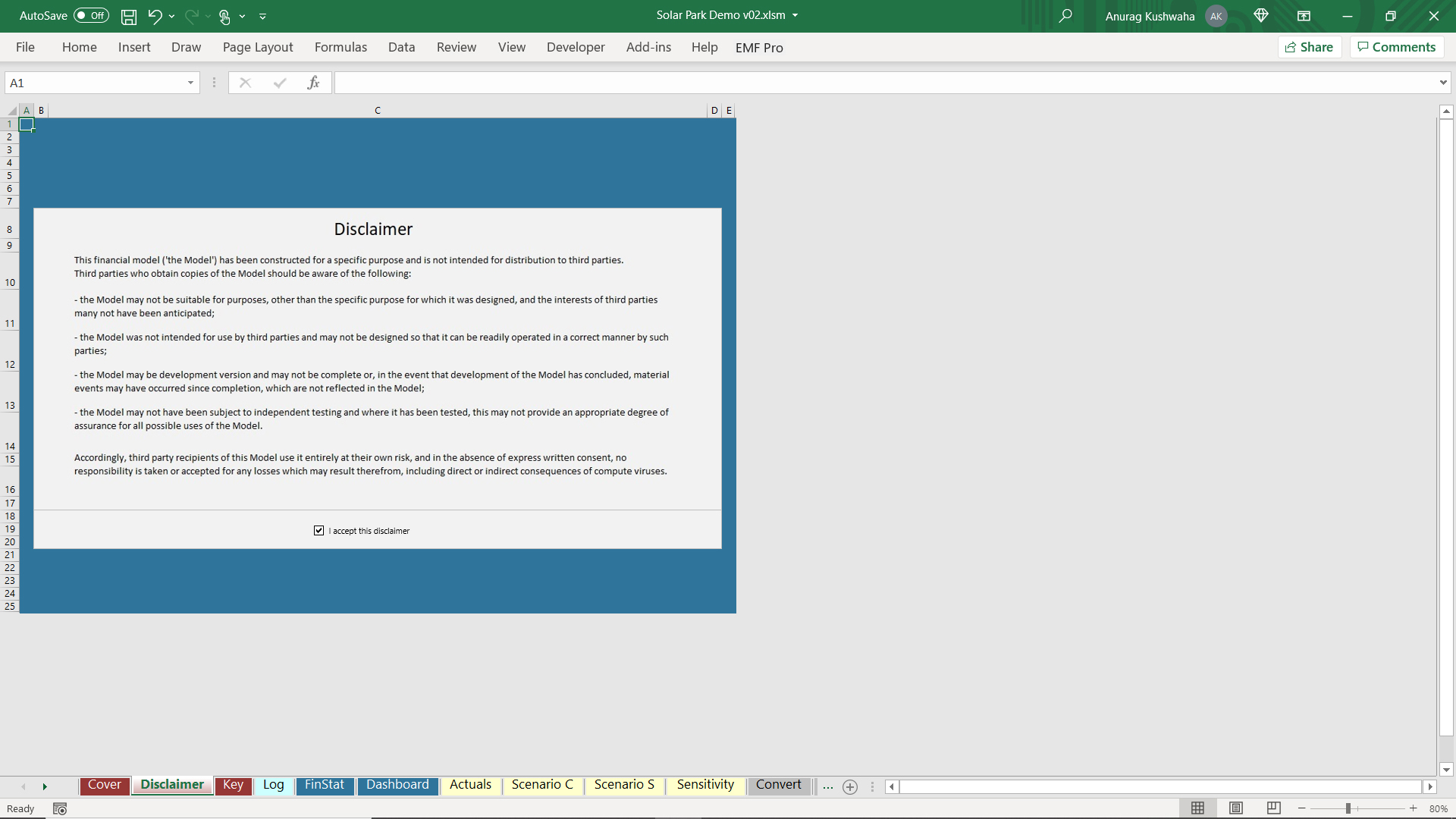Open Customize Quick Access Toolbar dropdown
The image size is (1456, 819).
(x=262, y=16)
